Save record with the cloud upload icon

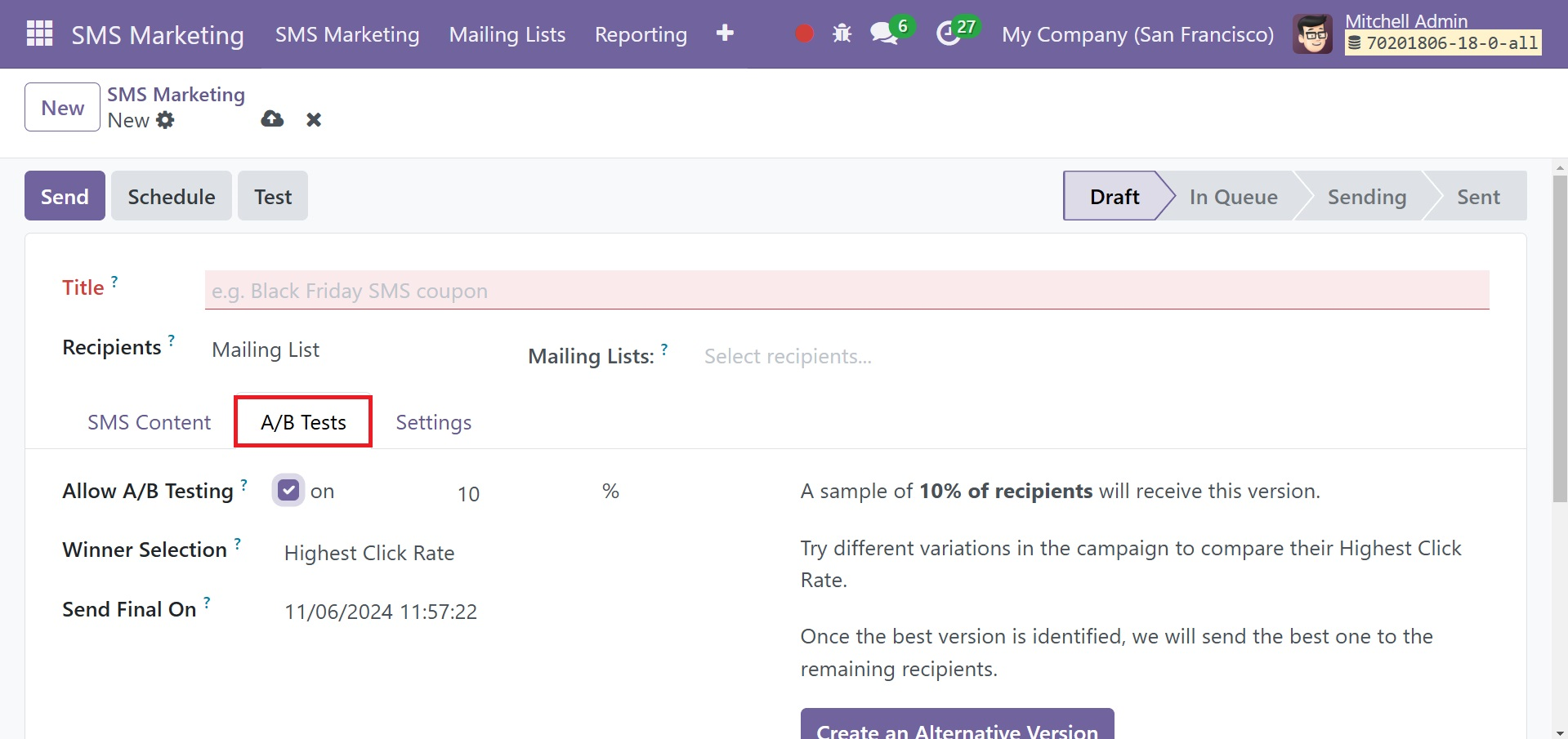click(272, 119)
